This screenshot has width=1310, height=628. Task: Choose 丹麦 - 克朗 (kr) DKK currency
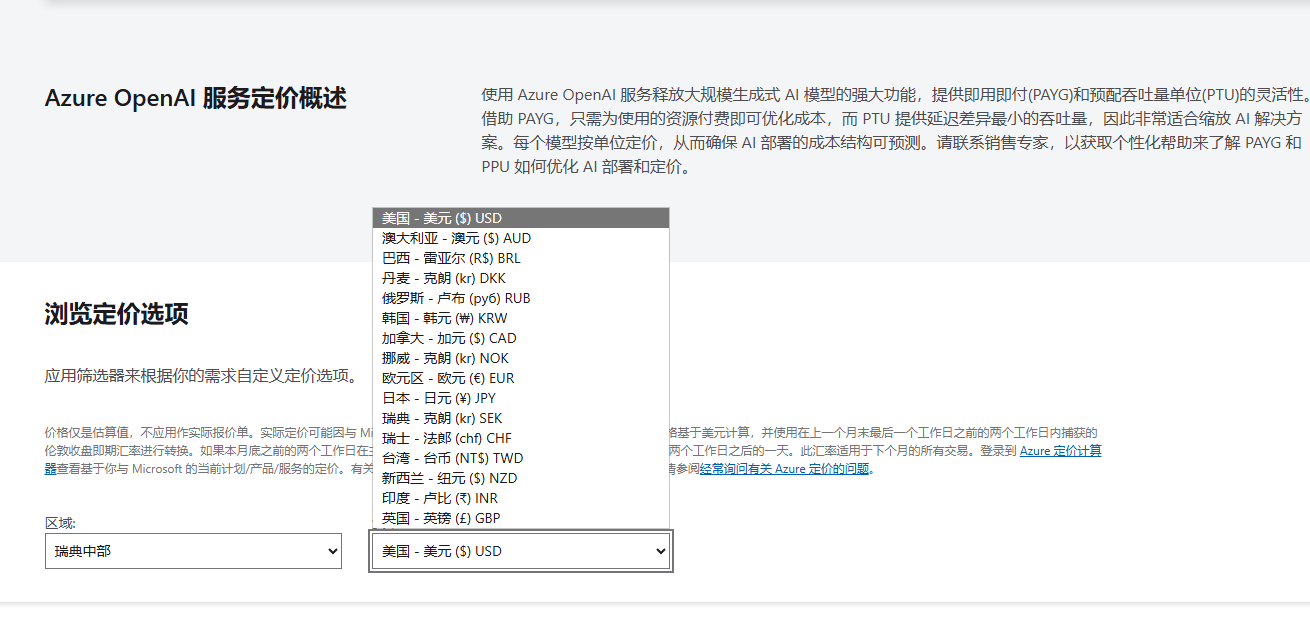(x=520, y=278)
